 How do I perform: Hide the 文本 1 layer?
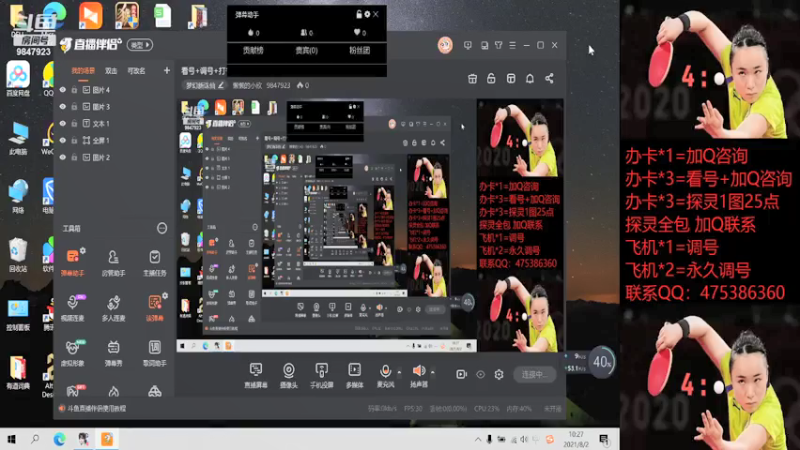(x=63, y=123)
